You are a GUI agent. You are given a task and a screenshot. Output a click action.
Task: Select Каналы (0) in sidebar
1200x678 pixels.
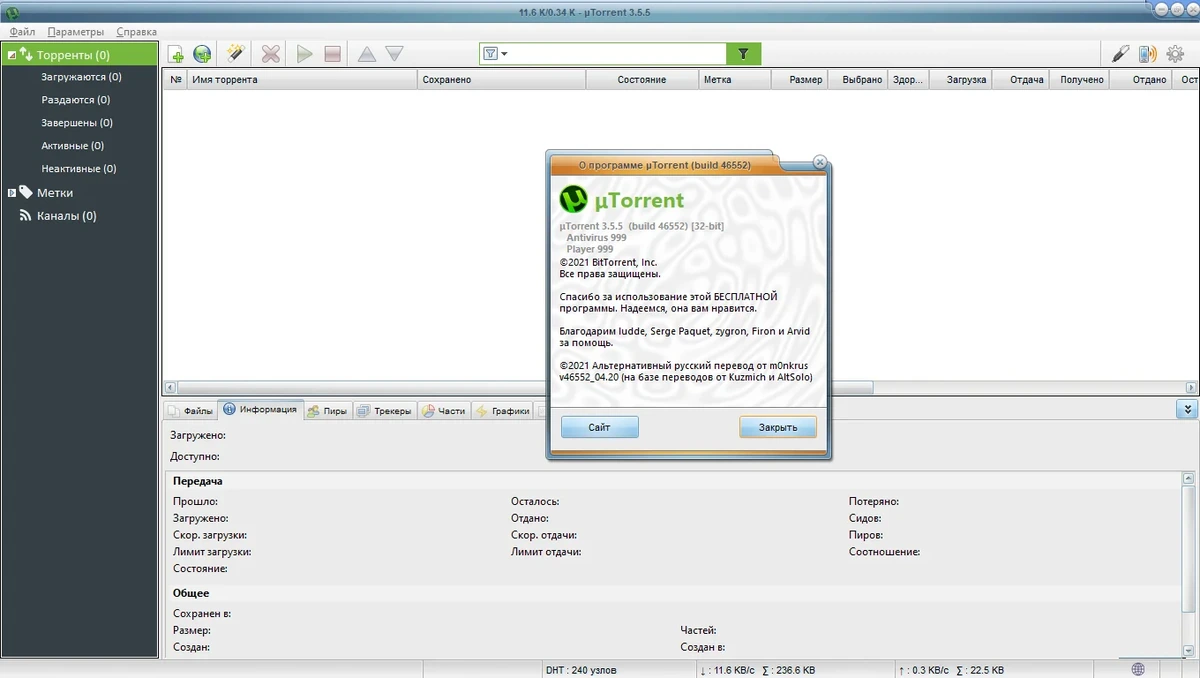coord(66,216)
